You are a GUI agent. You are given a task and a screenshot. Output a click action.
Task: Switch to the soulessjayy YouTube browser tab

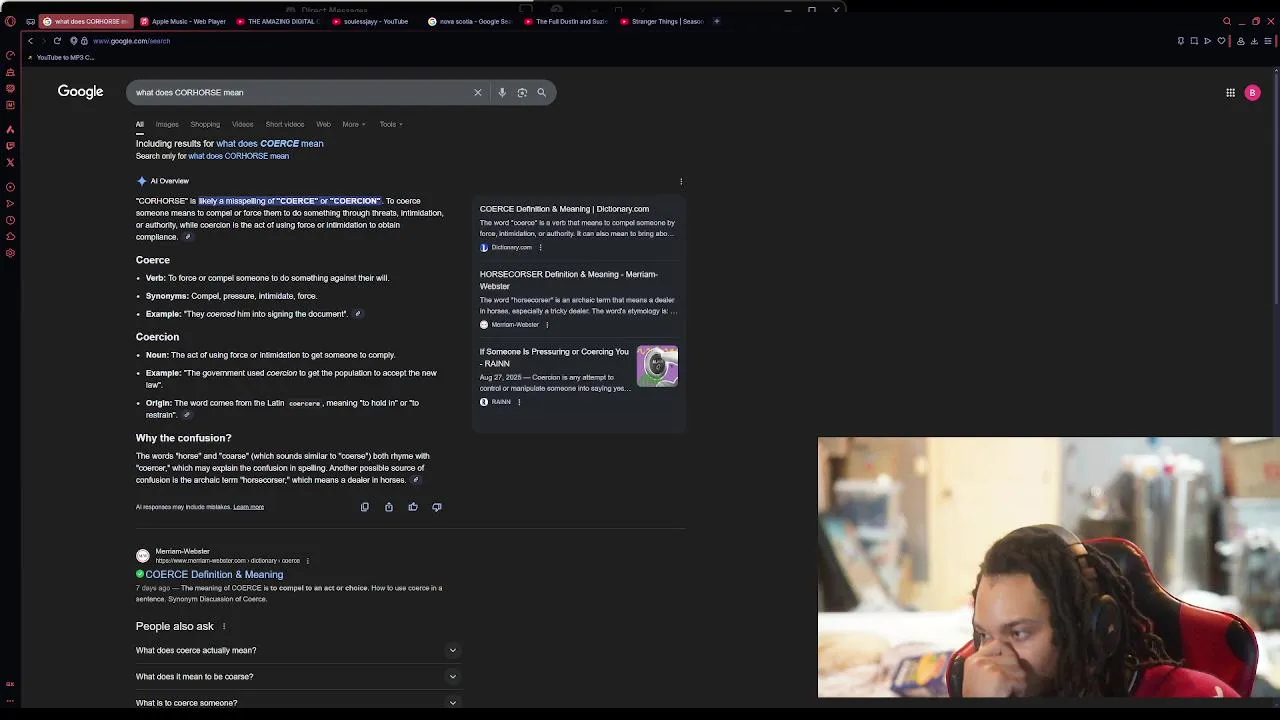point(376,21)
